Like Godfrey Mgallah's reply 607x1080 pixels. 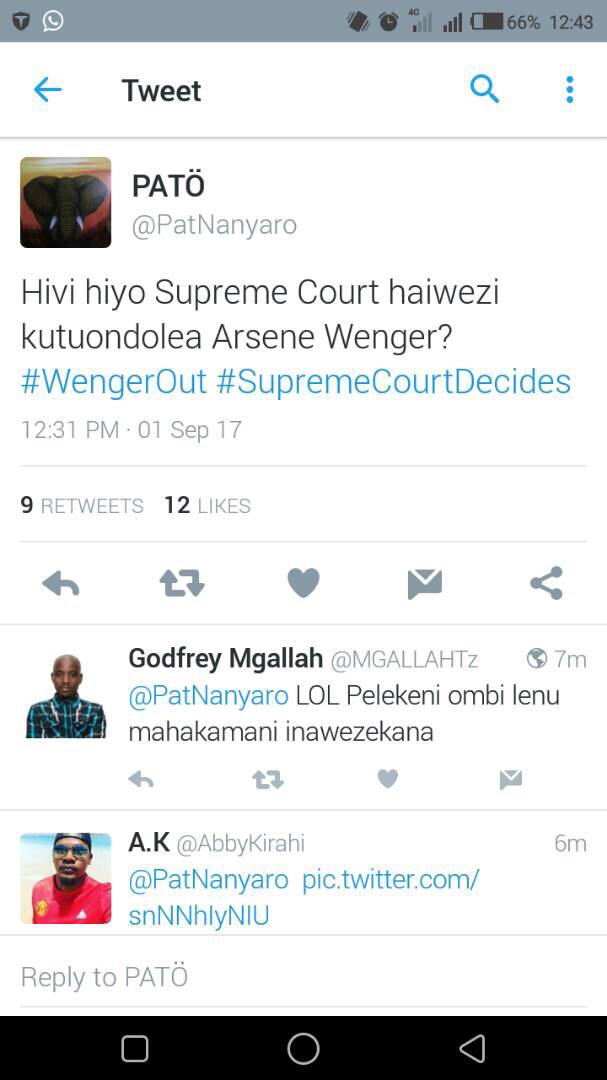pos(388,779)
